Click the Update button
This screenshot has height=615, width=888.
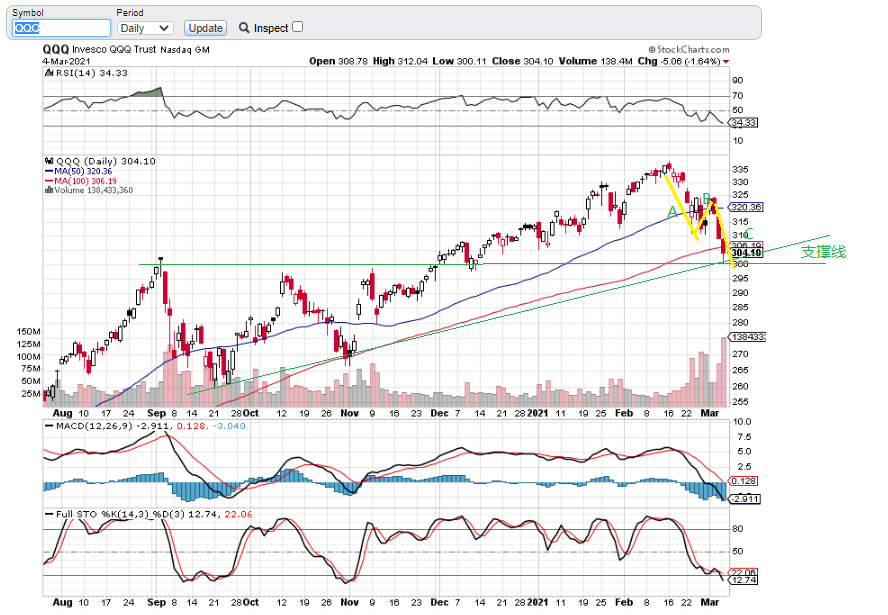point(205,28)
